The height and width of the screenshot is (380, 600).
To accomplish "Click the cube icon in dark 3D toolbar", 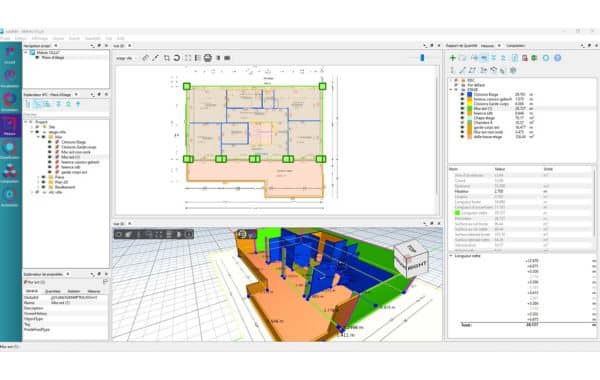I will (129, 234).
